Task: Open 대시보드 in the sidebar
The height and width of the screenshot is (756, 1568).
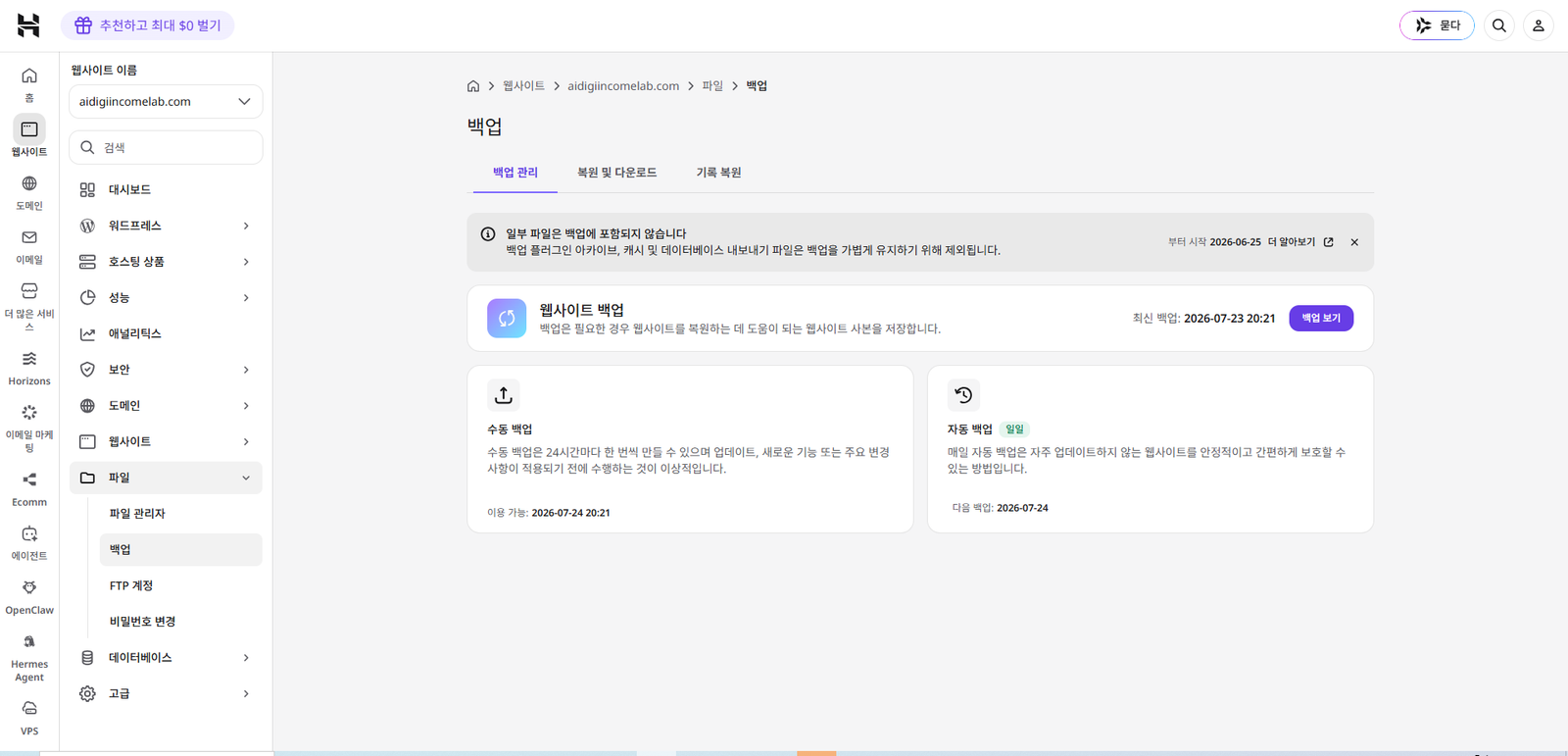Action: [166, 190]
